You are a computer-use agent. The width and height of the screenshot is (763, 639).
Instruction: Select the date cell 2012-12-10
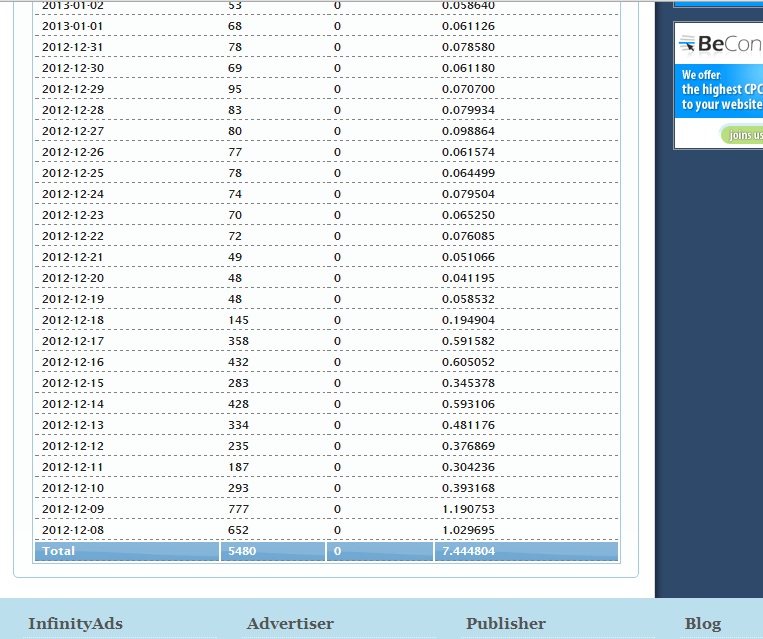73,488
